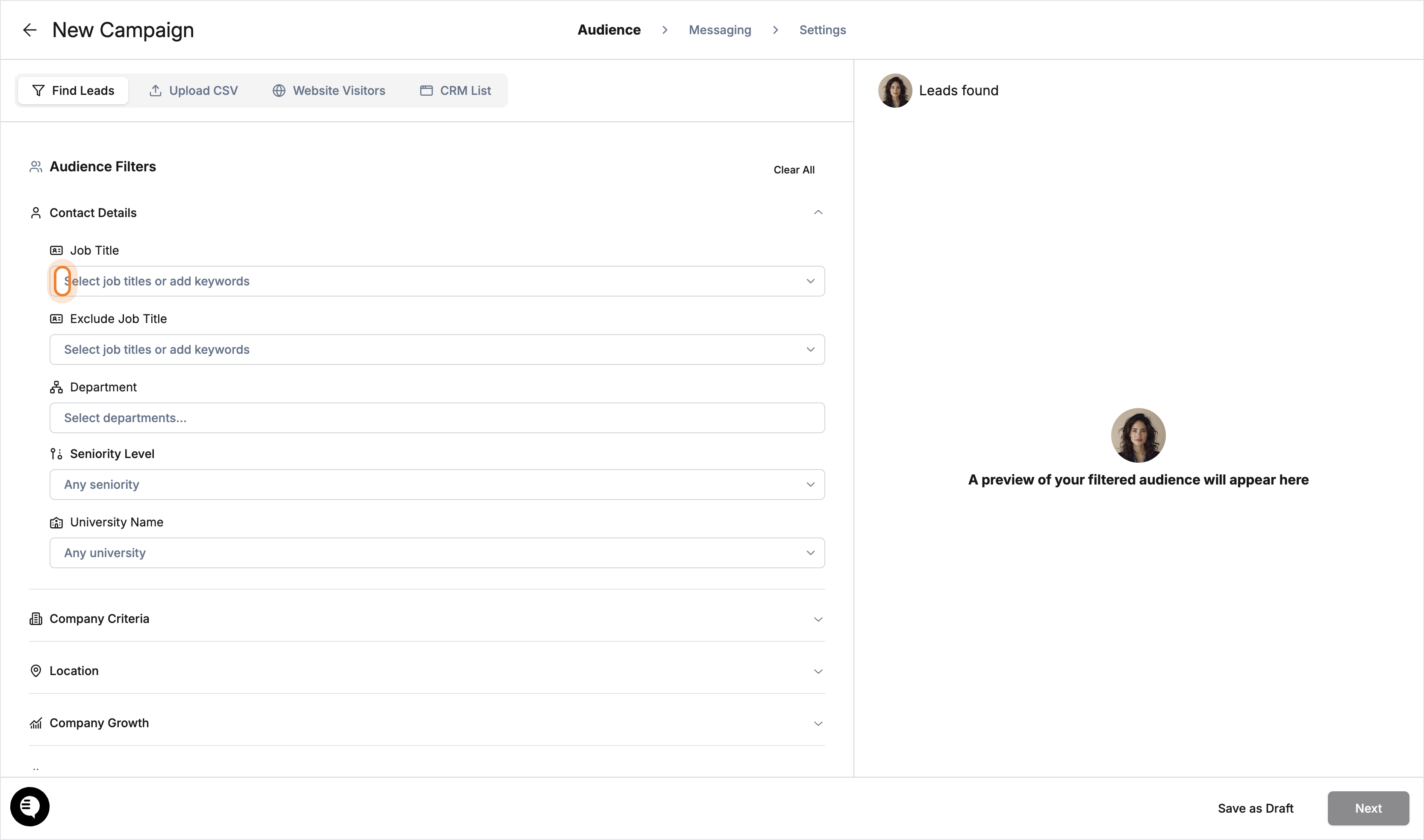Viewport: 1424px width, 840px height.
Task: Click the Contact Details person icon
Action: [35, 213]
